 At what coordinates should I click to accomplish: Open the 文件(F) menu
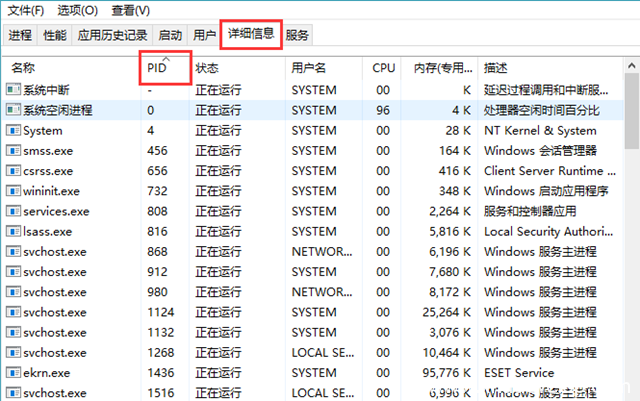click(26, 11)
